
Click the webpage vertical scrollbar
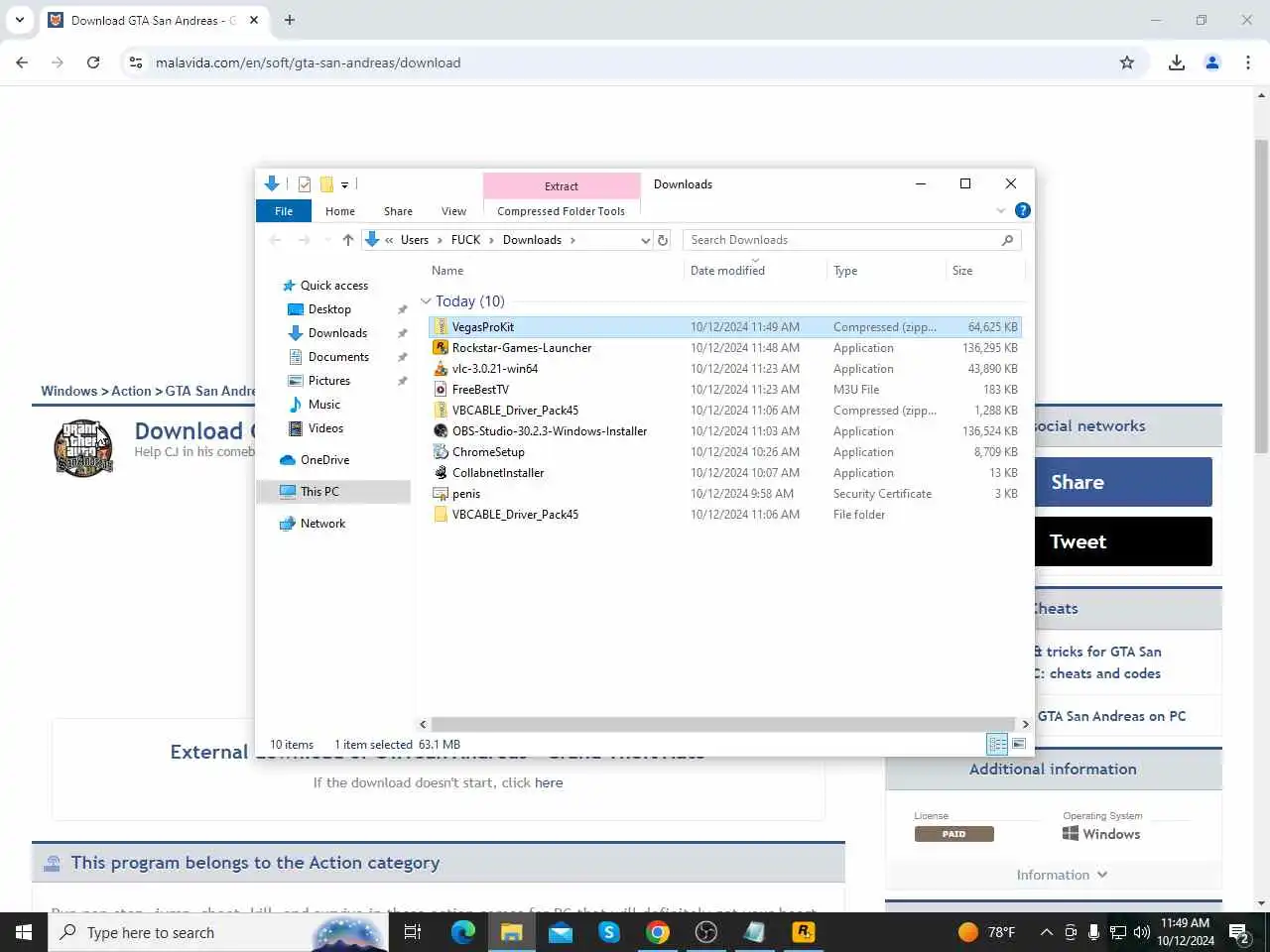tap(1262, 296)
